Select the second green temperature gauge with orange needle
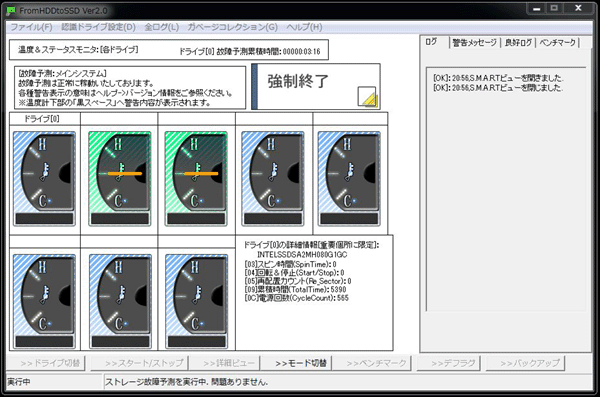This screenshot has width=600, height=397. coord(196,178)
